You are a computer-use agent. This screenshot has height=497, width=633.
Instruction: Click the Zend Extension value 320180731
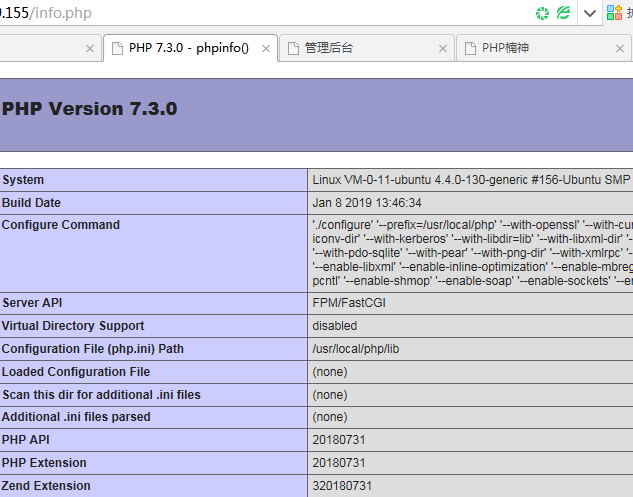pyautogui.click(x=342, y=486)
